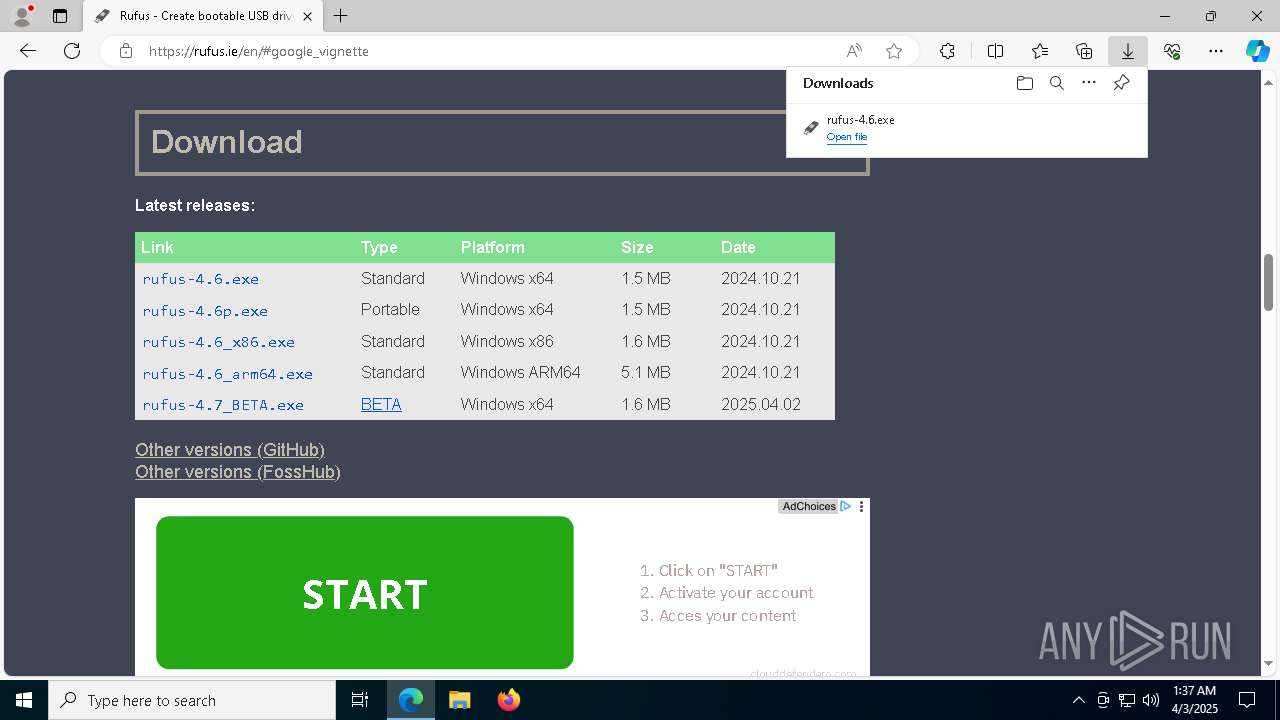View site information lock icon

(126, 51)
